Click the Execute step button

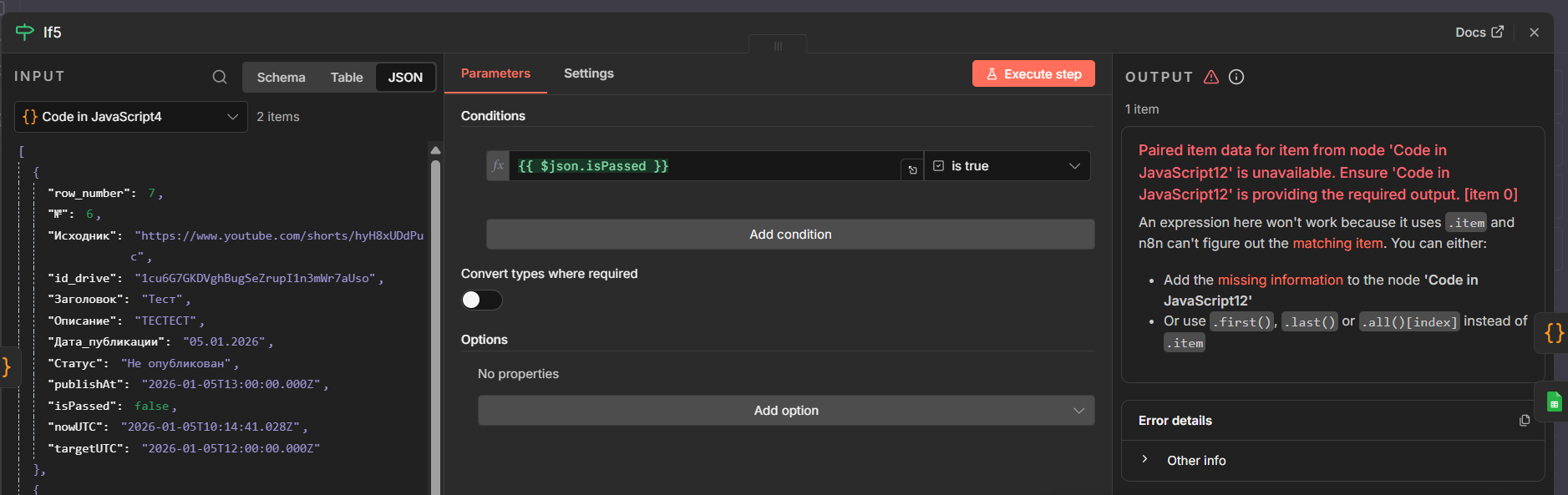(x=1033, y=74)
